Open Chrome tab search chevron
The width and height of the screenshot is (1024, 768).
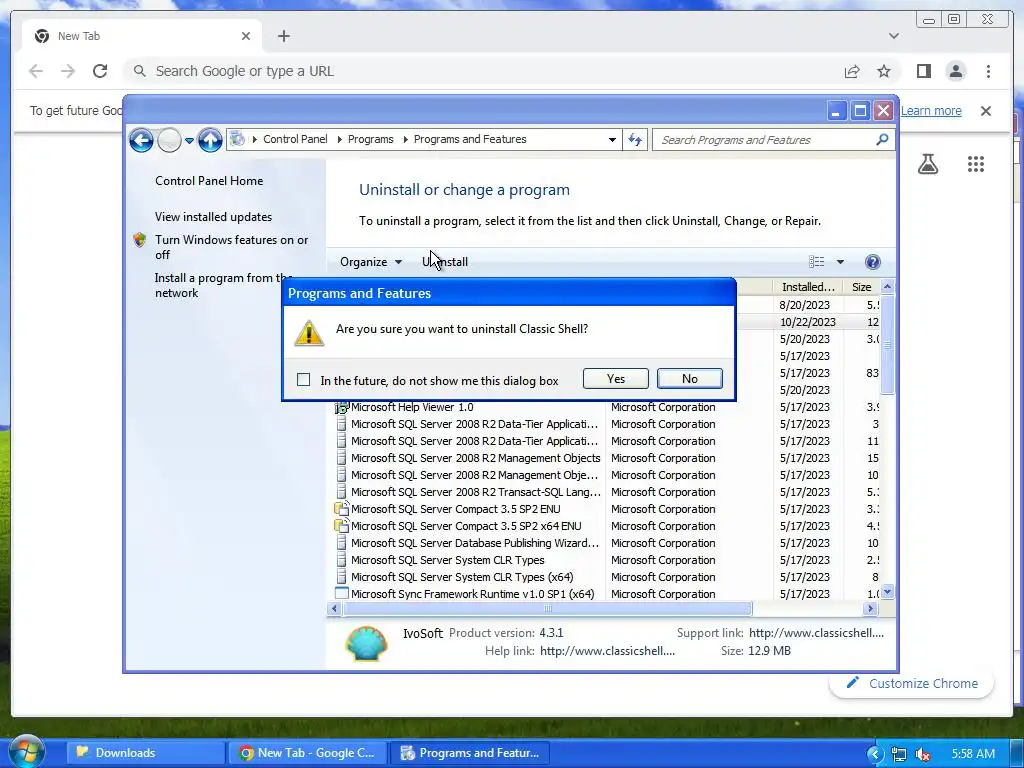893,36
